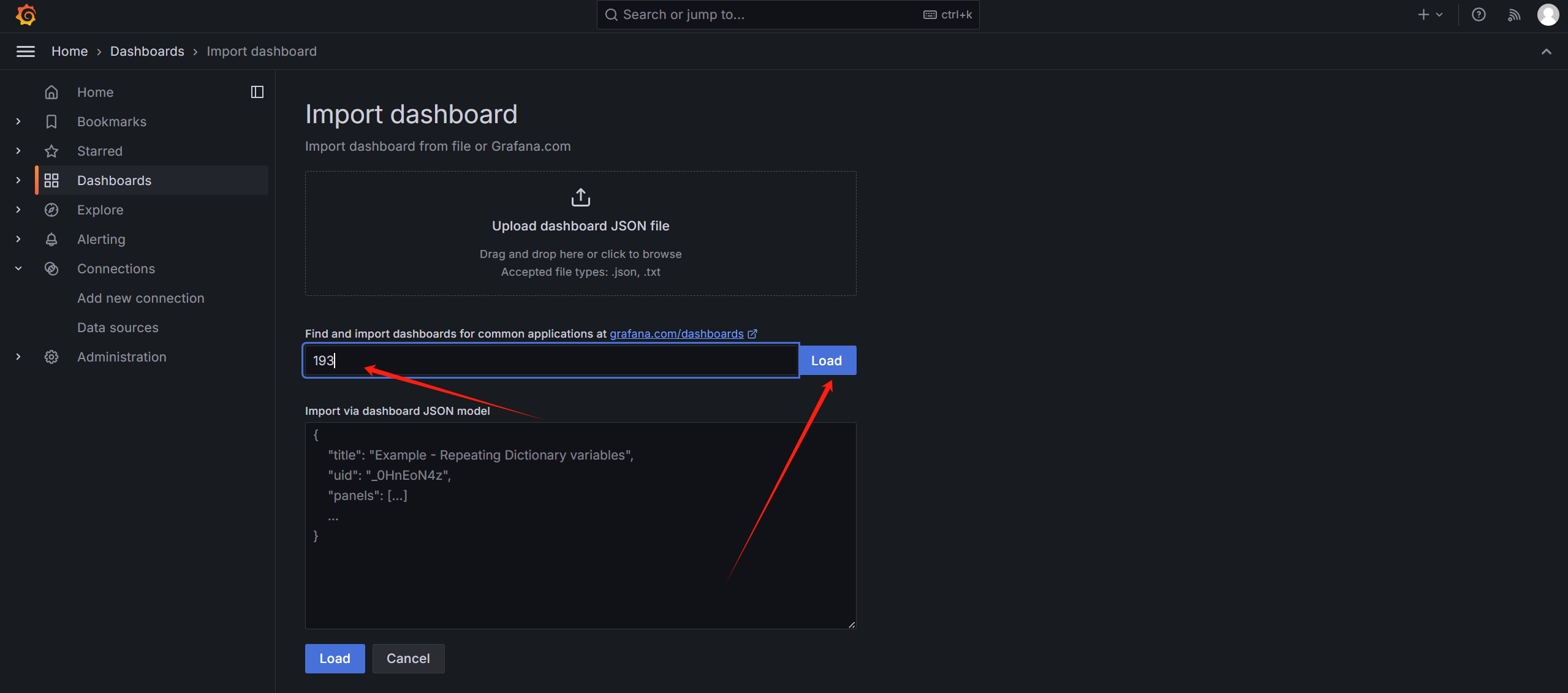
Task: Click the Administration gear icon
Action: point(51,357)
